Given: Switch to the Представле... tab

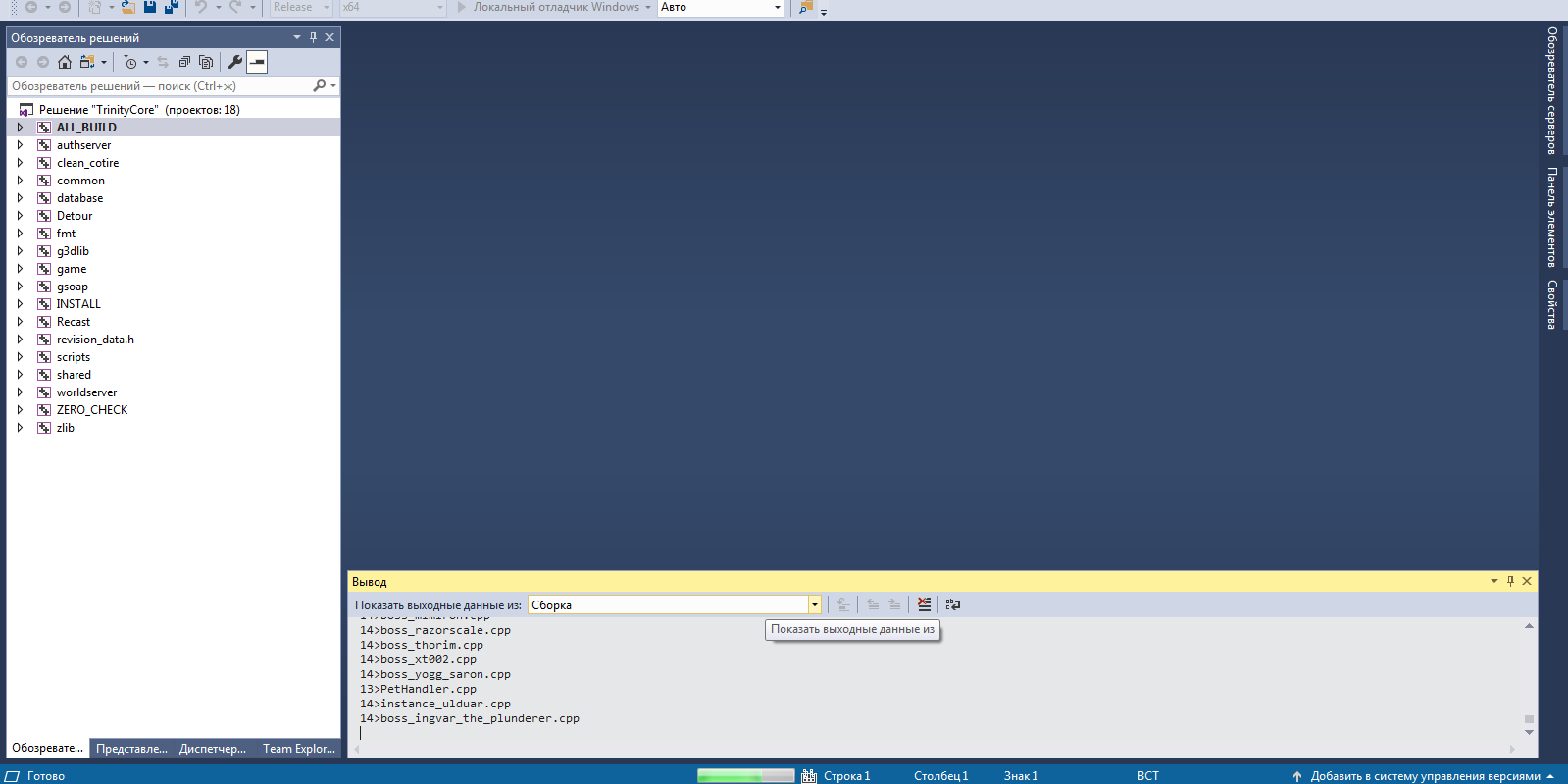Looking at the screenshot, I should [131, 749].
